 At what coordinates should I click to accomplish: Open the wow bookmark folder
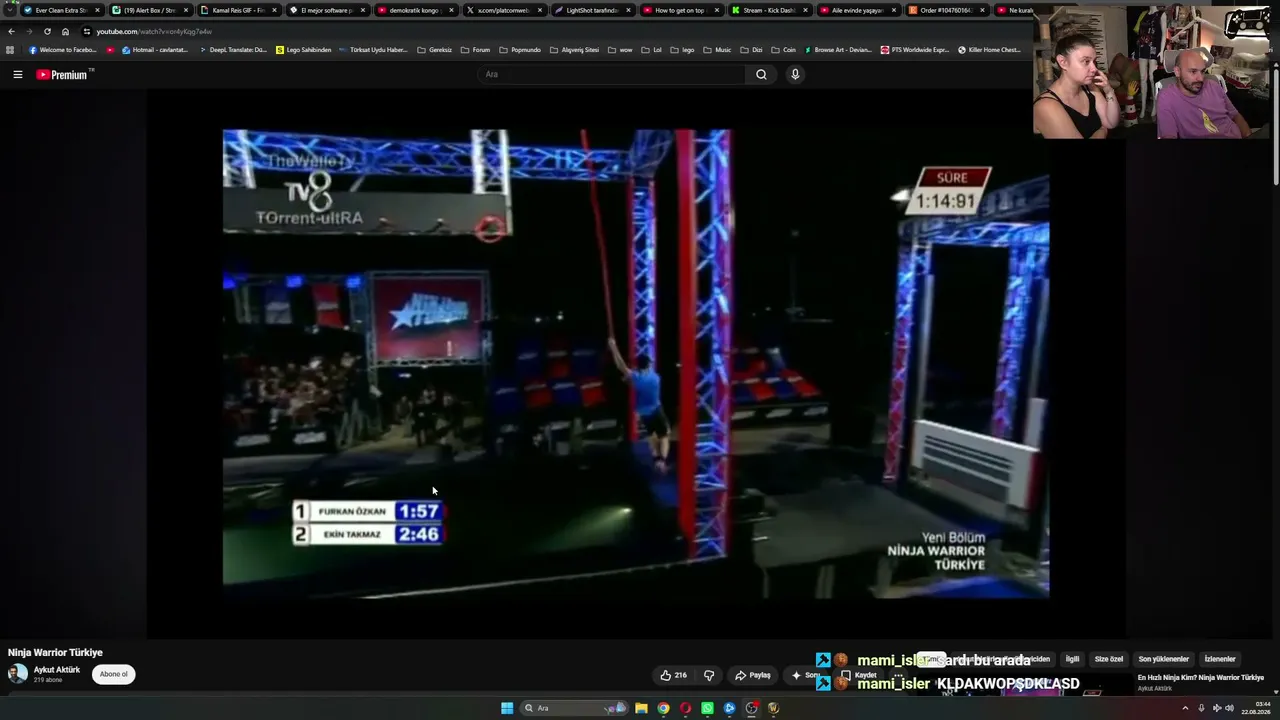coord(620,50)
